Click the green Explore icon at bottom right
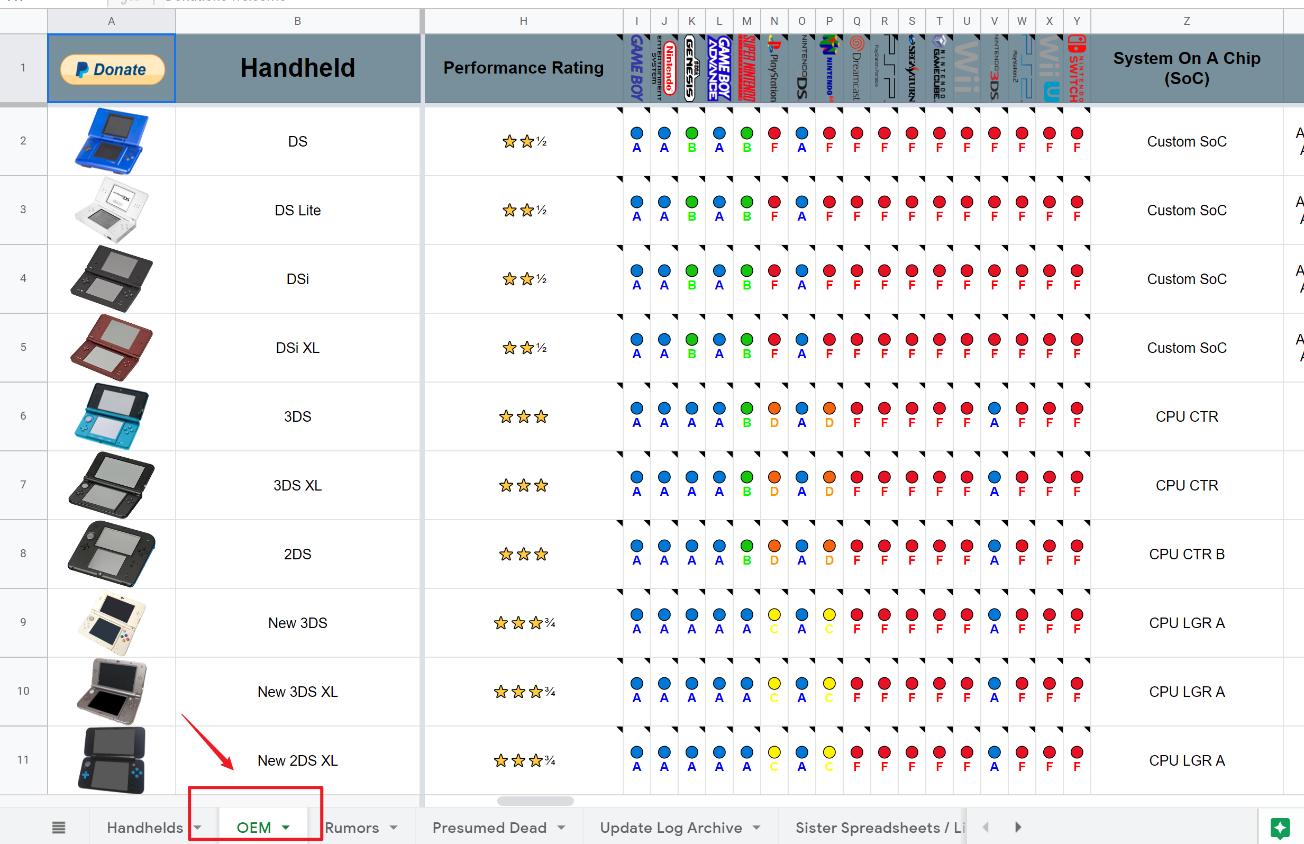1304x844 pixels. [1280, 827]
